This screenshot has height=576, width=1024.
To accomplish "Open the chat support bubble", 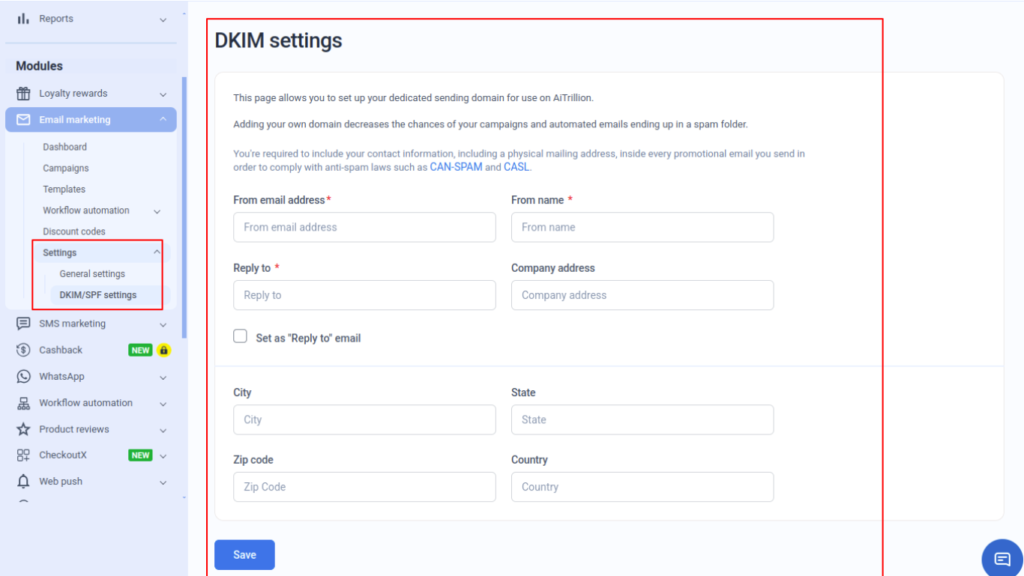I will (1001, 557).
